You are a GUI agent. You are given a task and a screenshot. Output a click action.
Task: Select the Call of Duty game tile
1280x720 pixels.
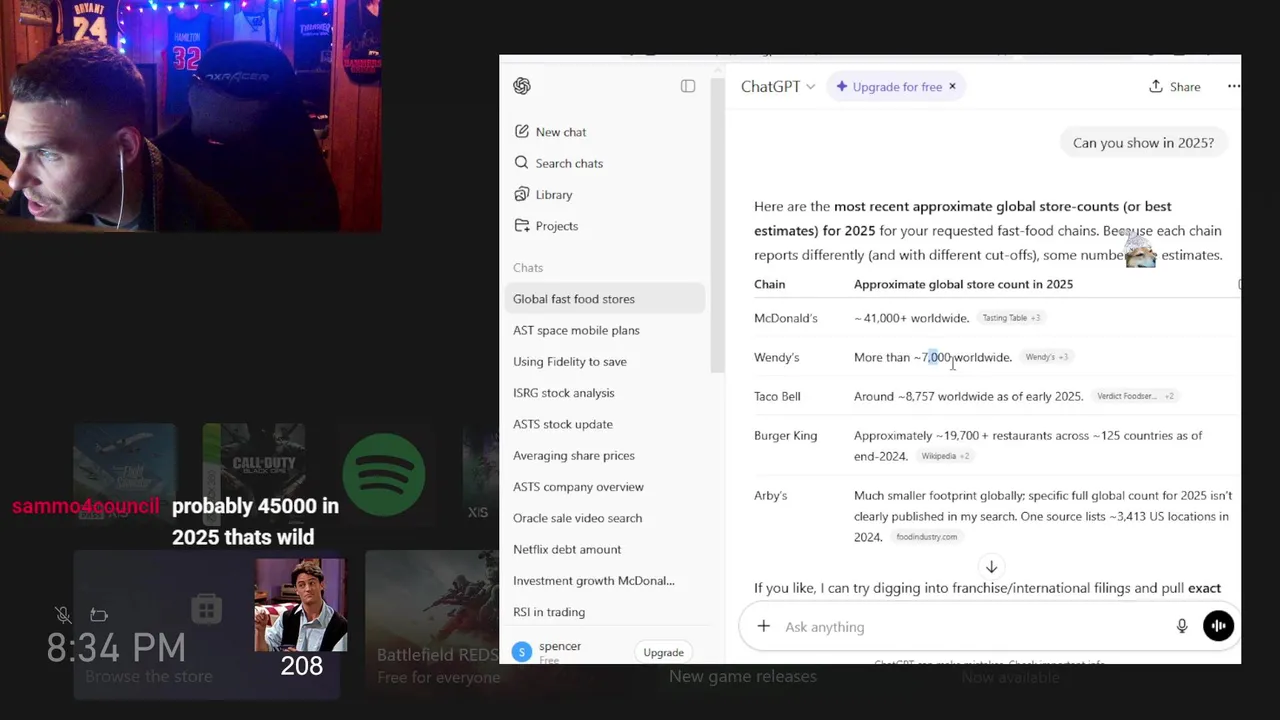coord(253,475)
